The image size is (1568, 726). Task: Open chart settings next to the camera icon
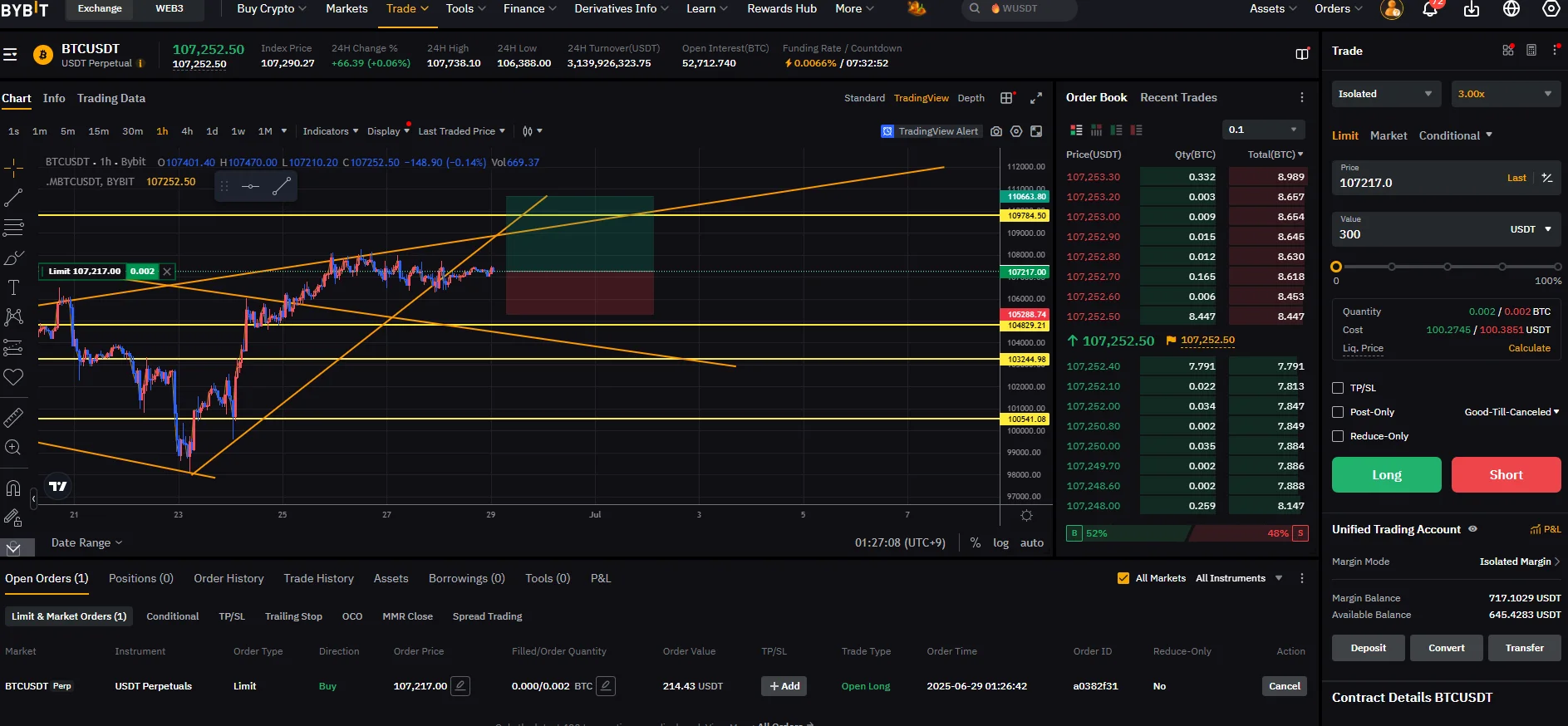[x=1016, y=131]
